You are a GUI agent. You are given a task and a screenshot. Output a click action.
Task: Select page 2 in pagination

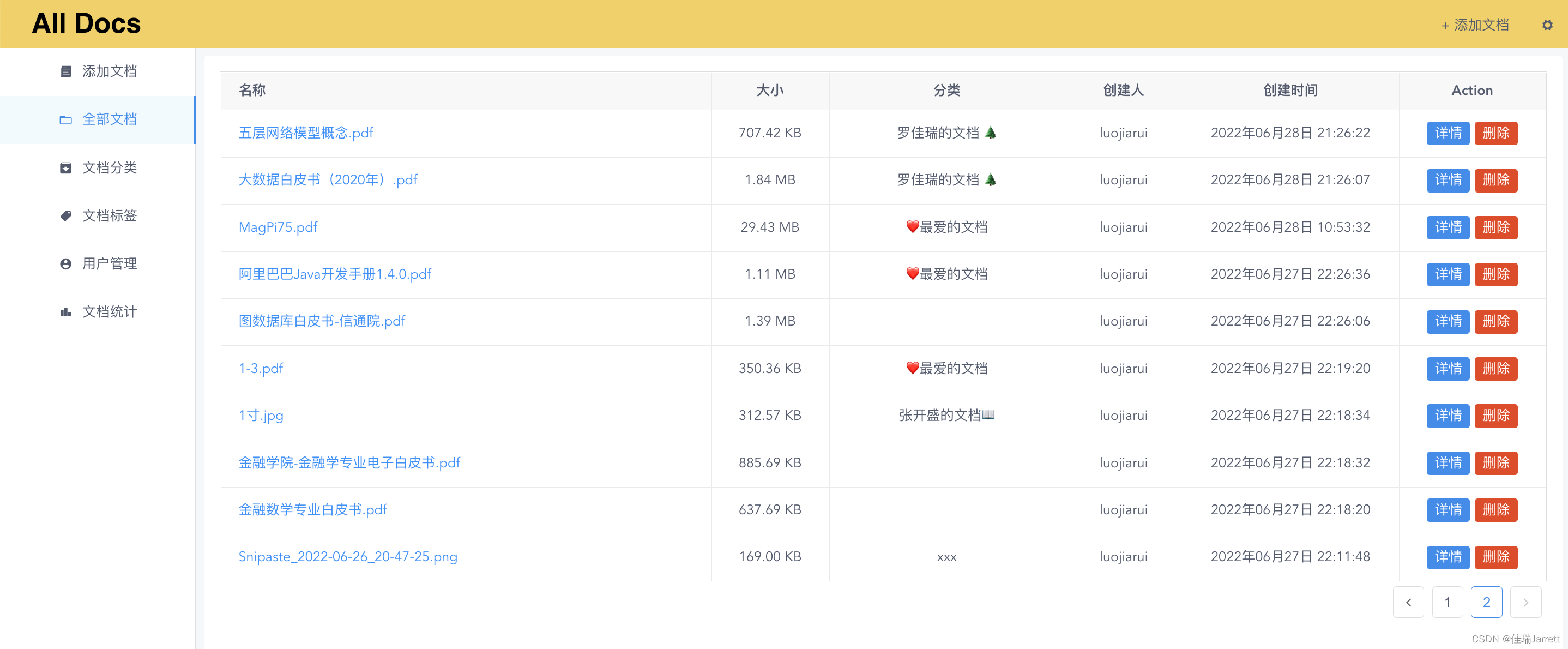point(1486,602)
